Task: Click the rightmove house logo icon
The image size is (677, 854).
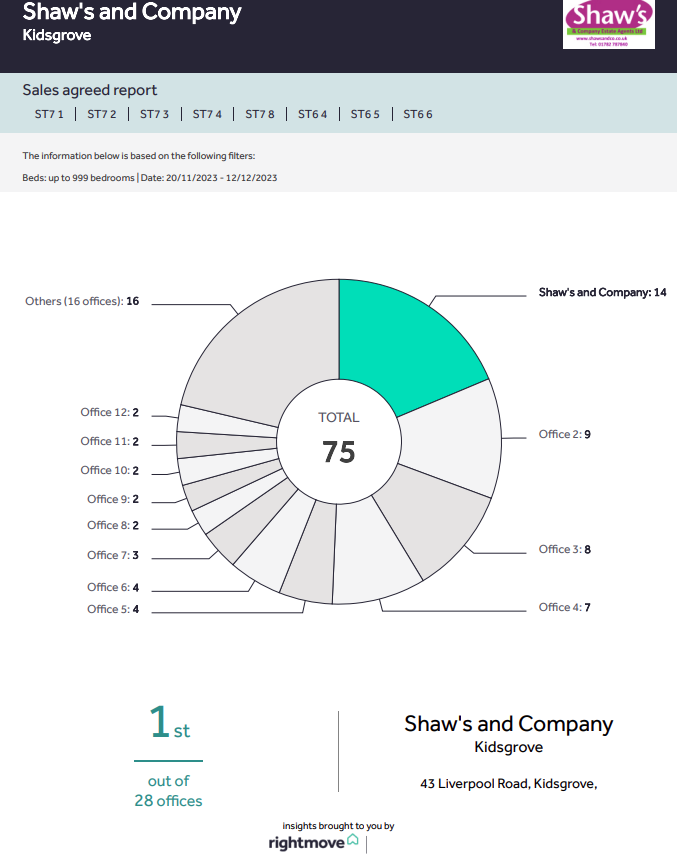Action: [x=353, y=839]
